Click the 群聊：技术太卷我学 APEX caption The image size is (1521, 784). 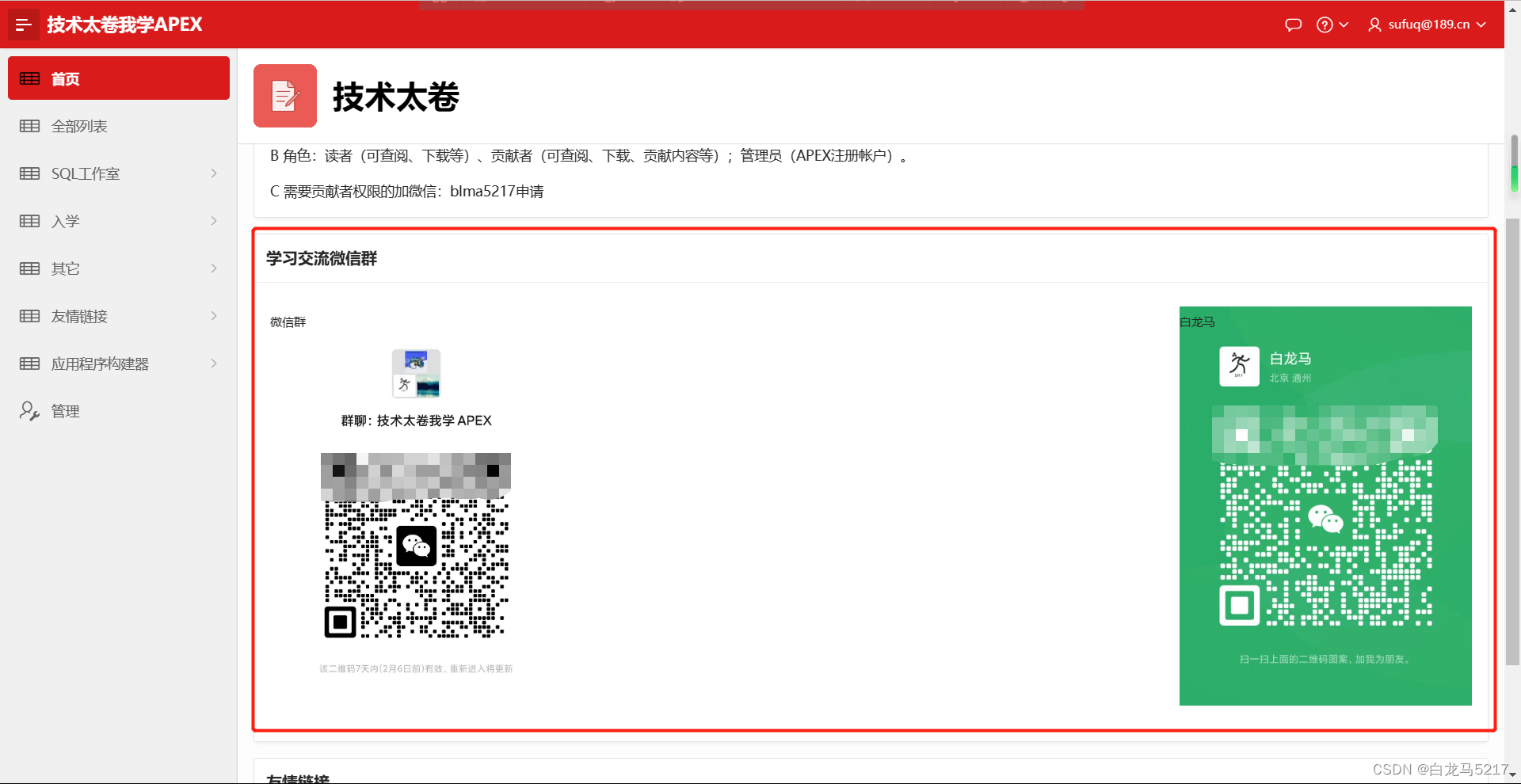pos(417,421)
